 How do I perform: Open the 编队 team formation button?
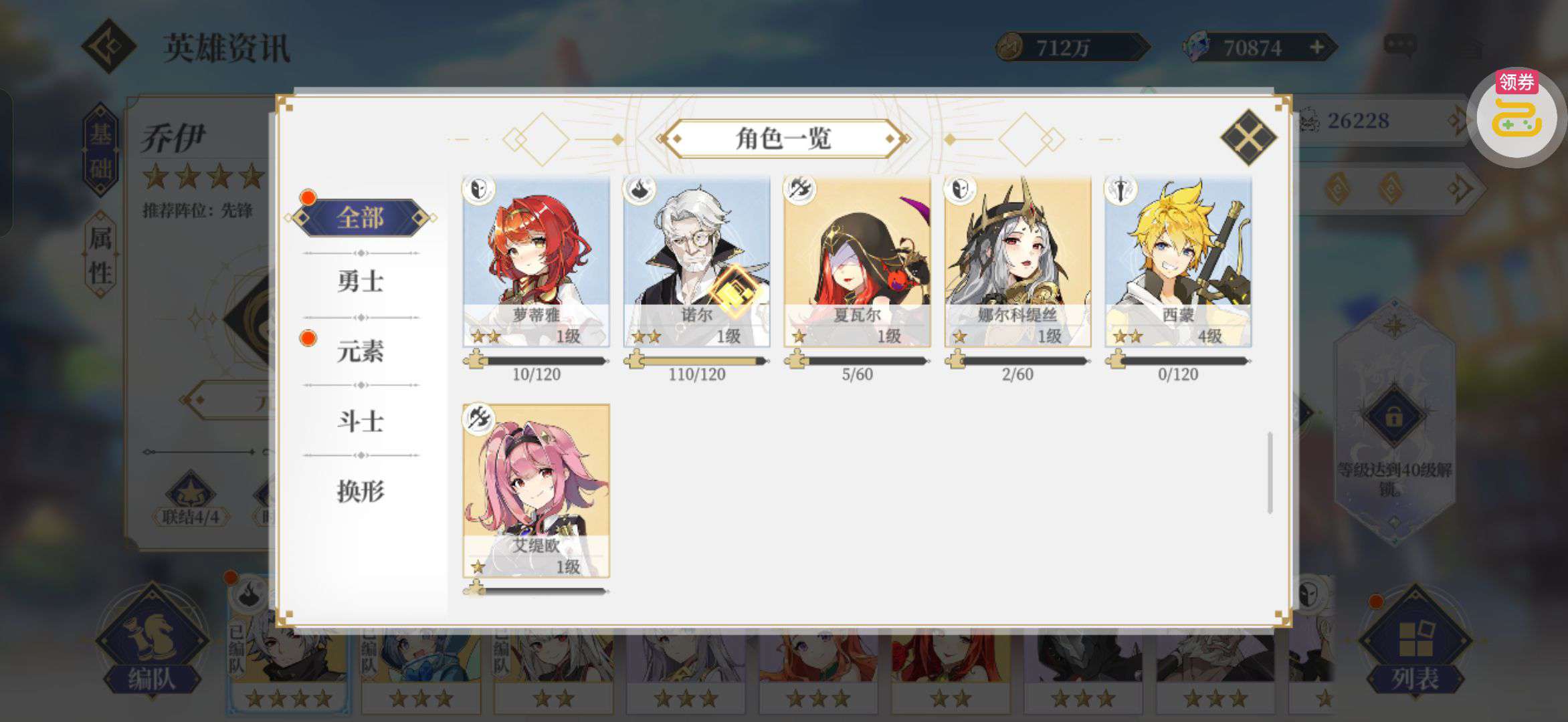152,642
